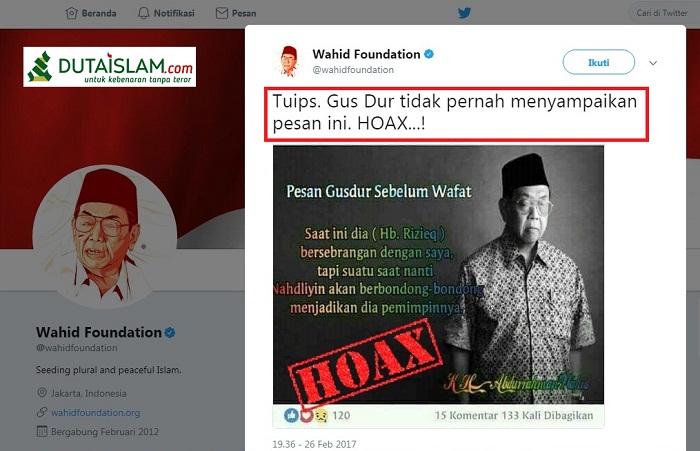
Task: Click the tweet timestamp 19.36 - 26 Feb 2017
Action: 314,444
